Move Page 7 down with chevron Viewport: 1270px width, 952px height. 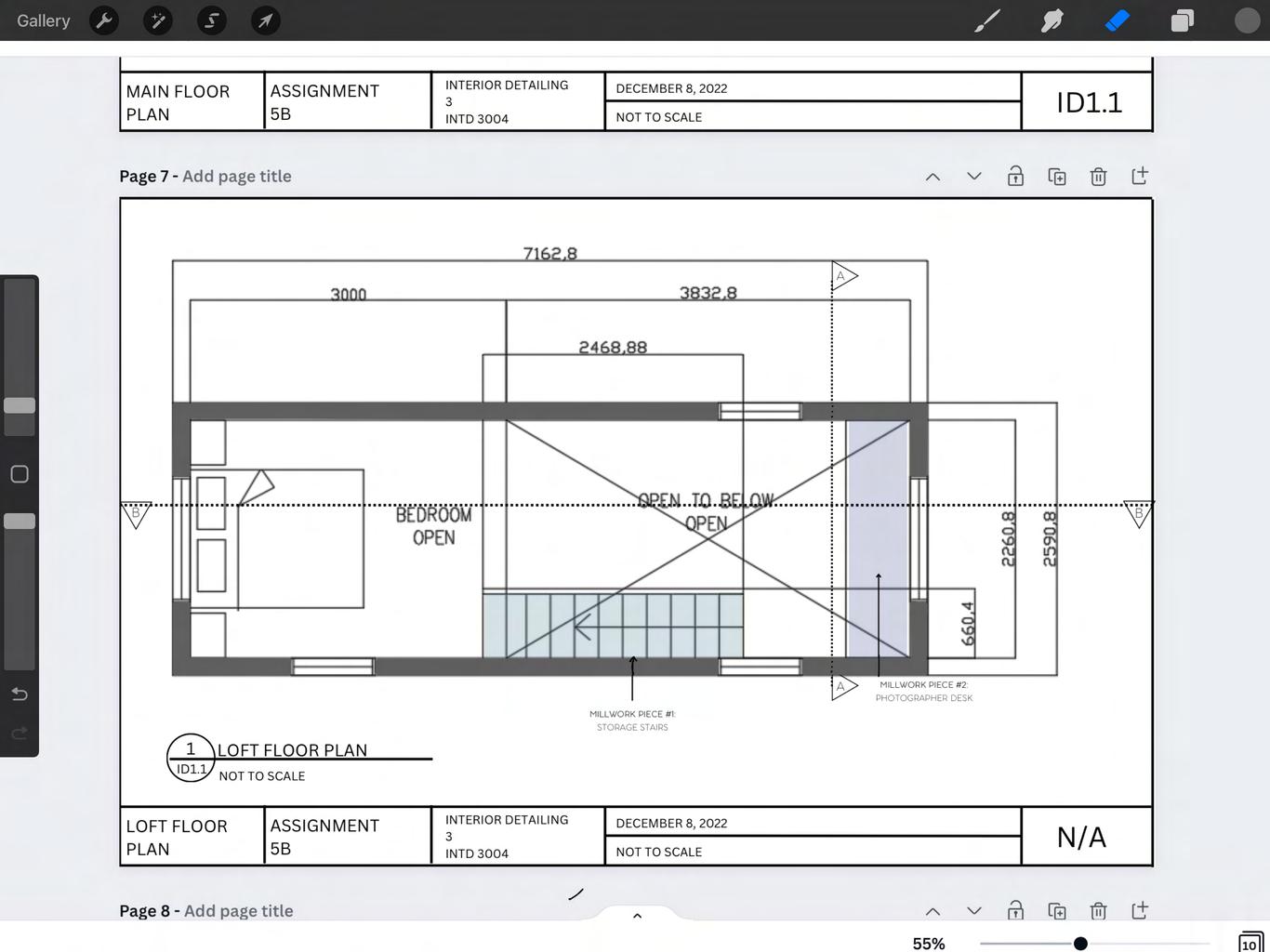click(x=974, y=177)
